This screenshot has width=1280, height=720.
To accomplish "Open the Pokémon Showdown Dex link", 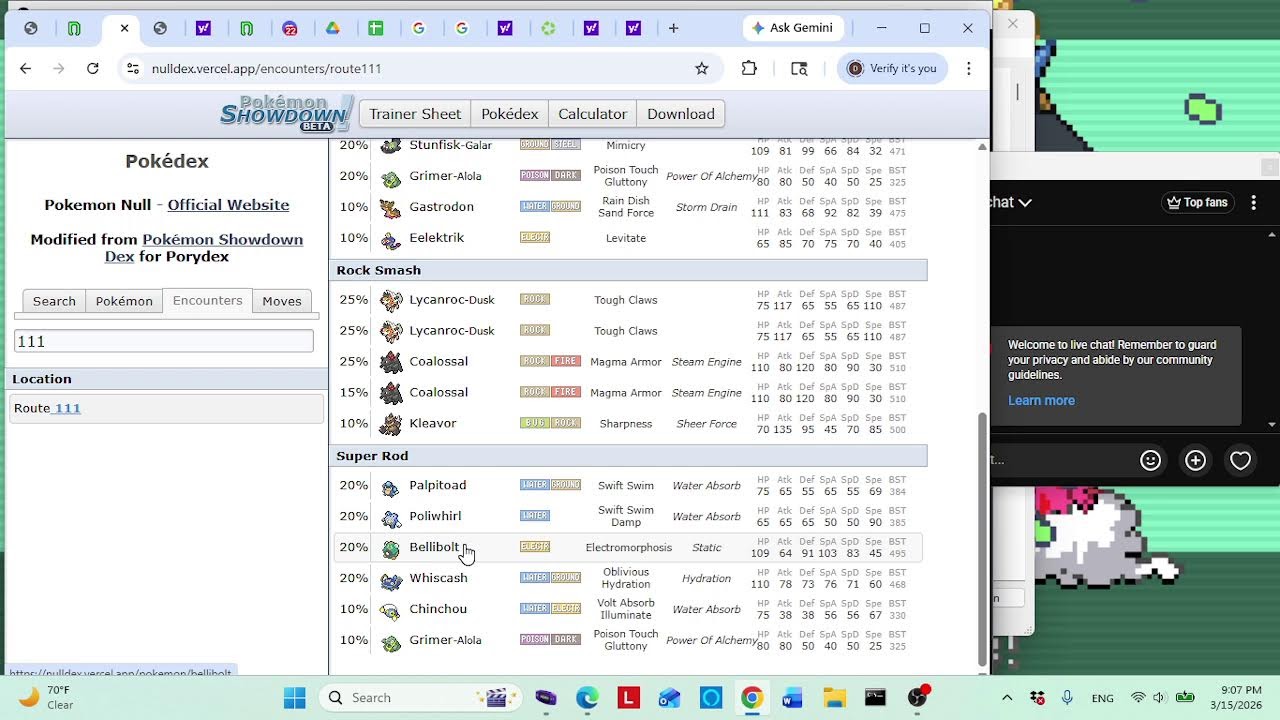I will point(204,248).
